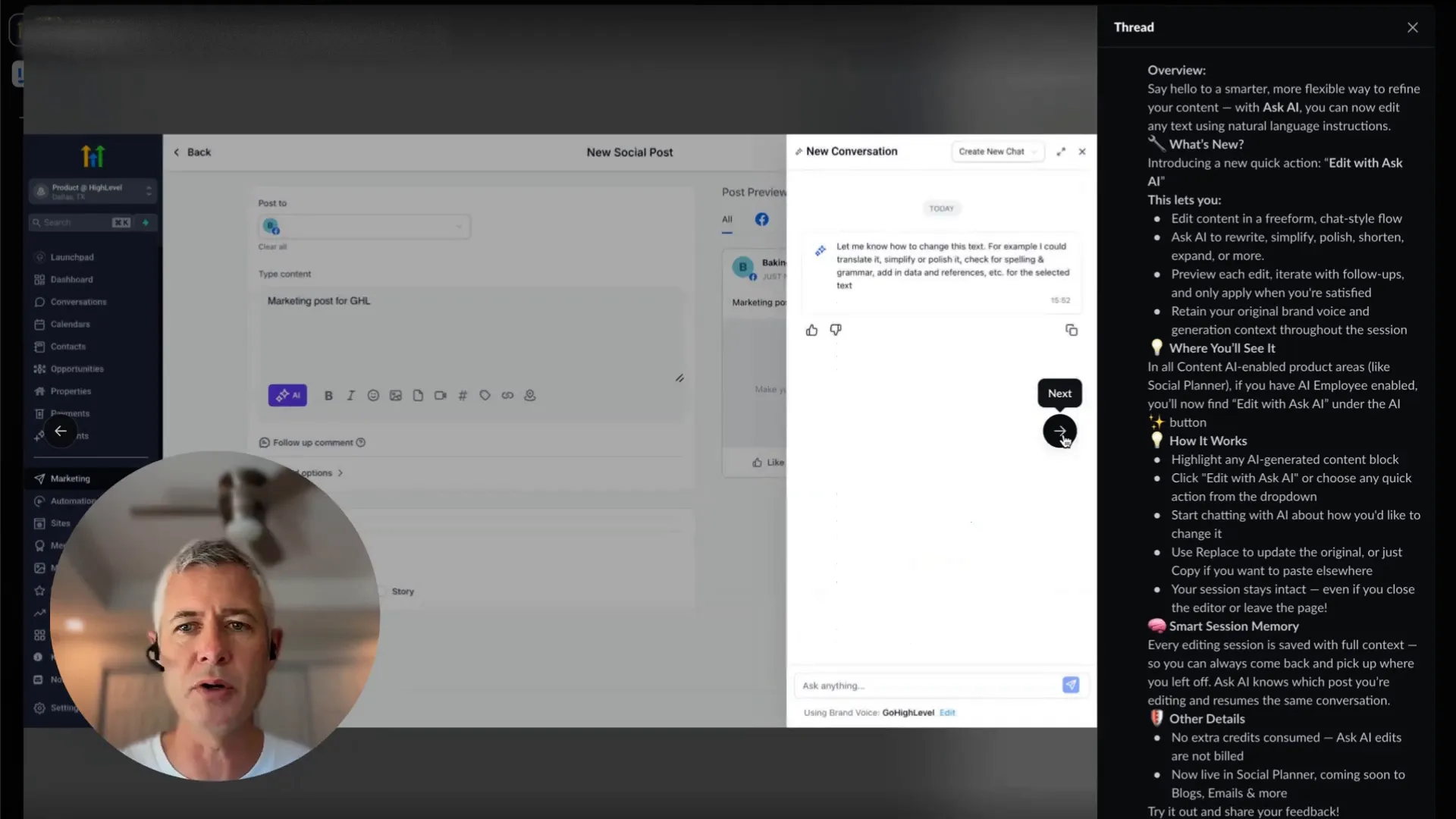
Task: Click the Back button
Action: point(192,152)
